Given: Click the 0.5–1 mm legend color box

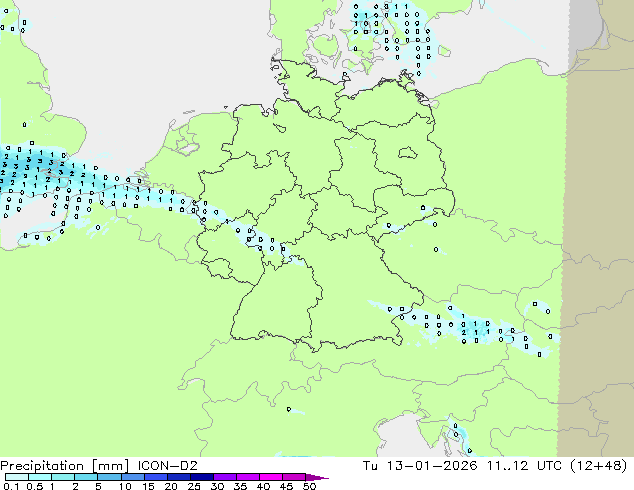Looking at the screenshot, I should (40, 477).
